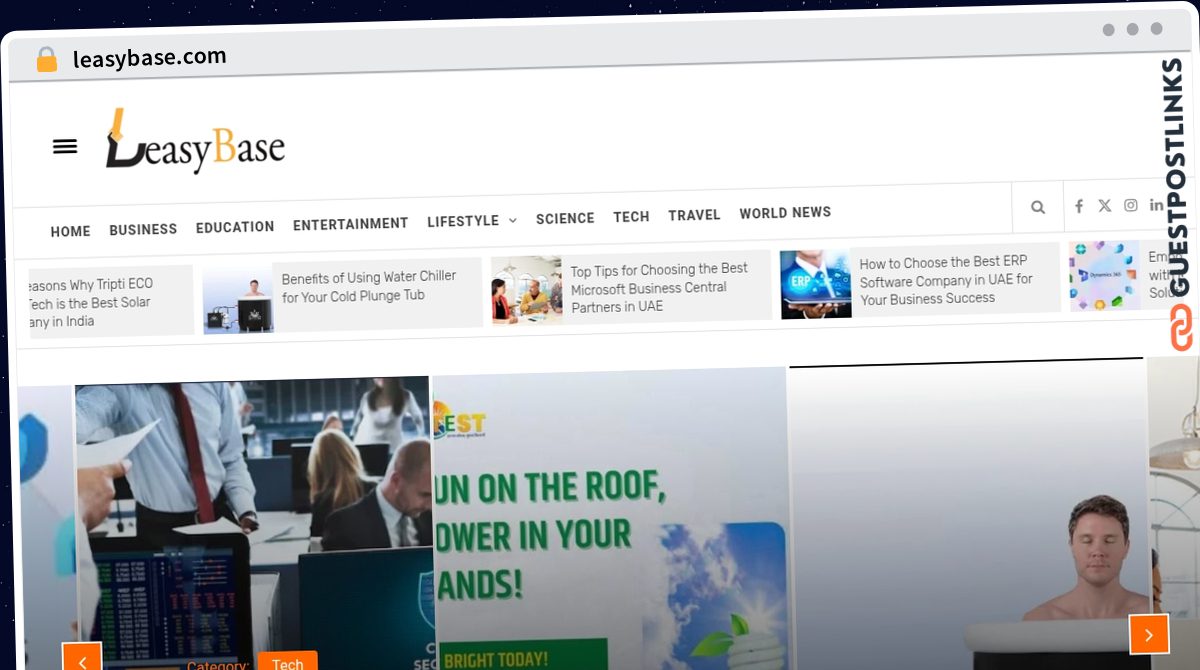This screenshot has width=1200, height=670.
Task: Open Tripti ECO Tech solar article link
Action: pos(90,303)
